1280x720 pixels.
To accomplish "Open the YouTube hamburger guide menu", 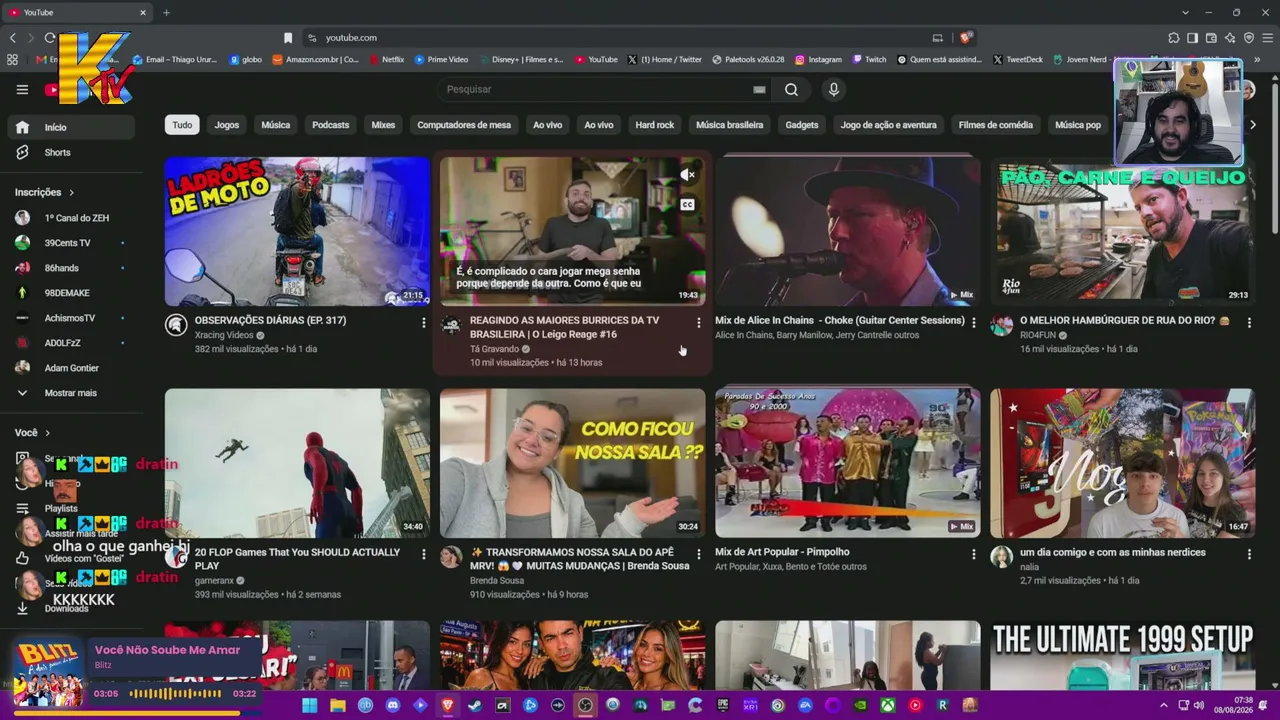I will point(22,89).
